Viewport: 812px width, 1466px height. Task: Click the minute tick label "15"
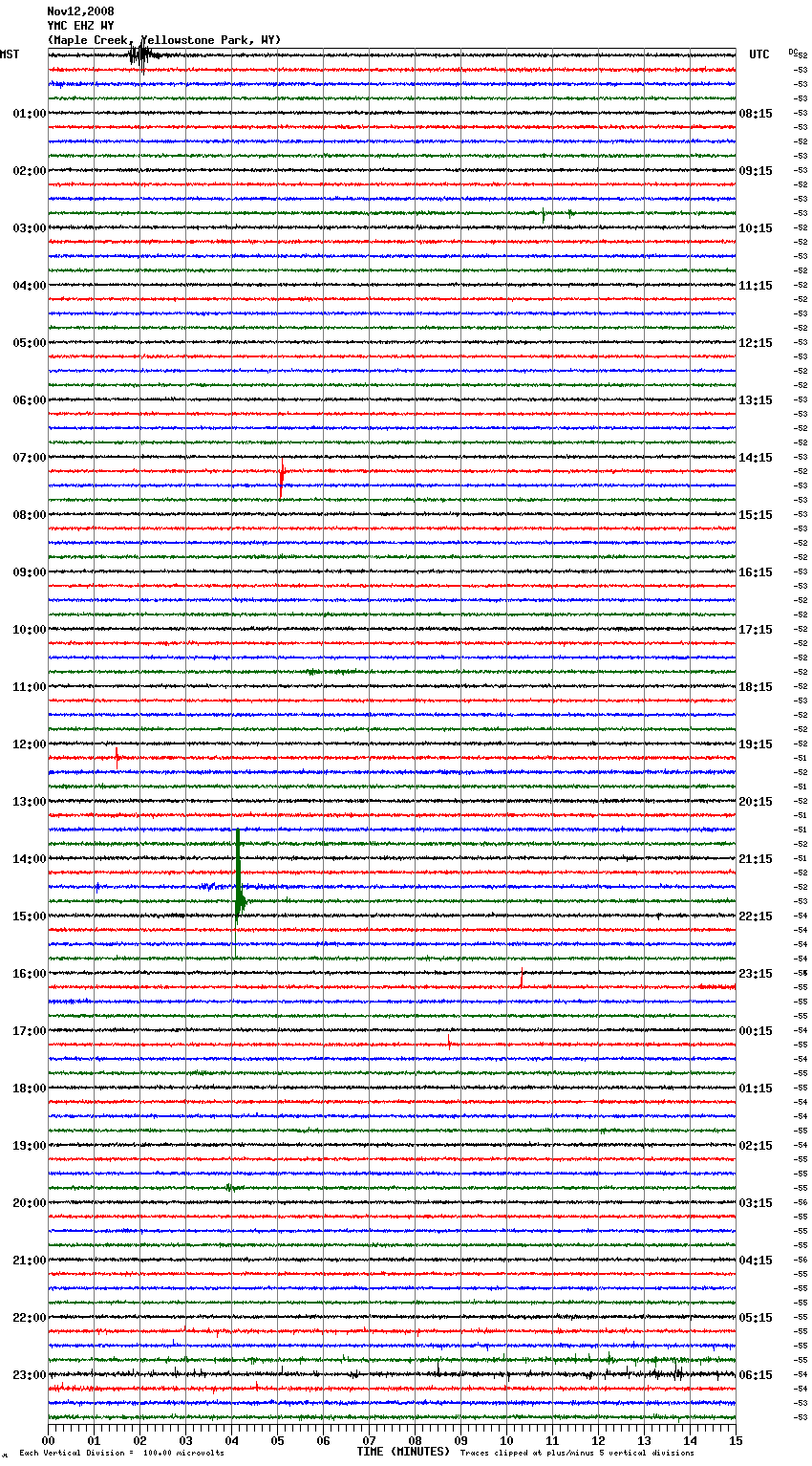(x=736, y=1440)
